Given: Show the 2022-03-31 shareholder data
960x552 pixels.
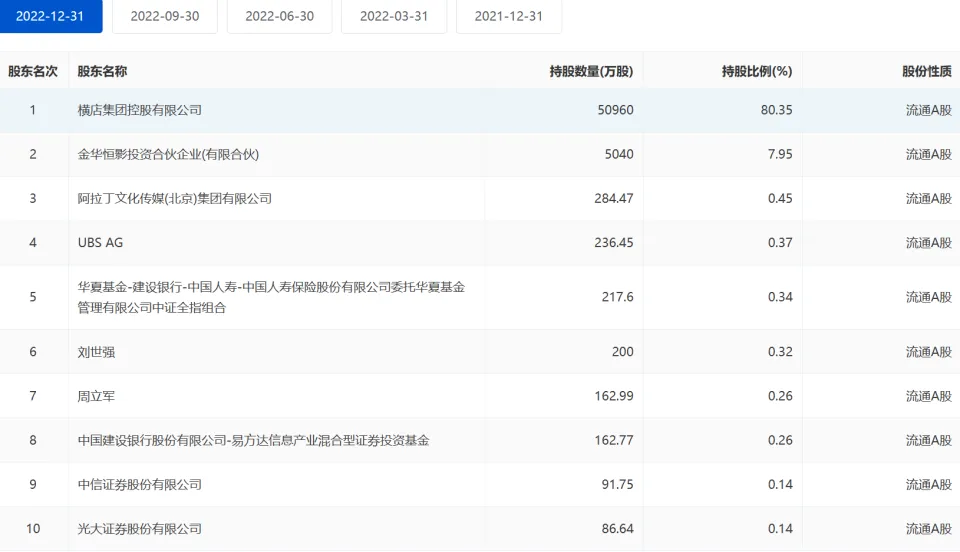Looking at the screenshot, I should pos(394,16).
